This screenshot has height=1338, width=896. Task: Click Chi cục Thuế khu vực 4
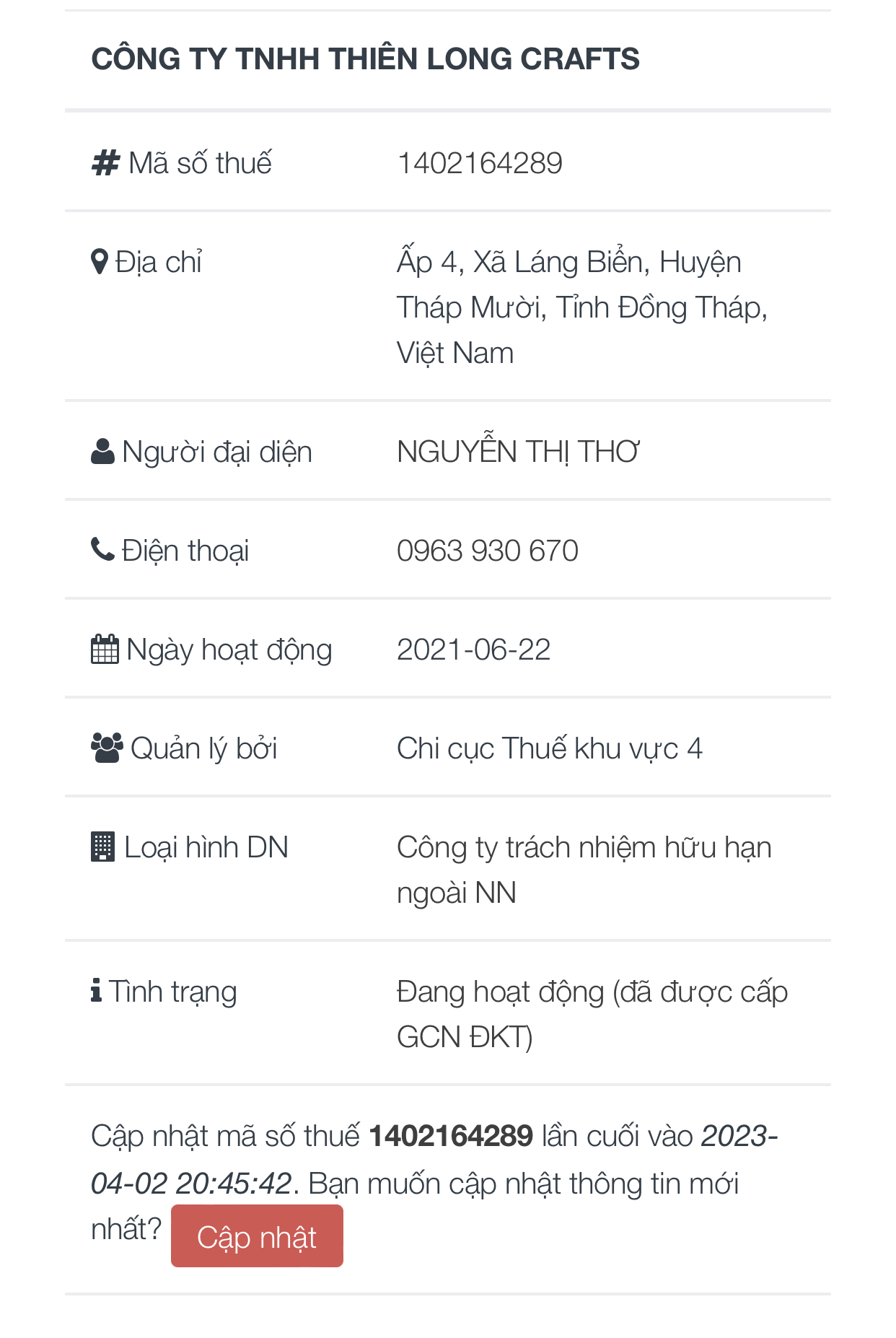[550, 748]
